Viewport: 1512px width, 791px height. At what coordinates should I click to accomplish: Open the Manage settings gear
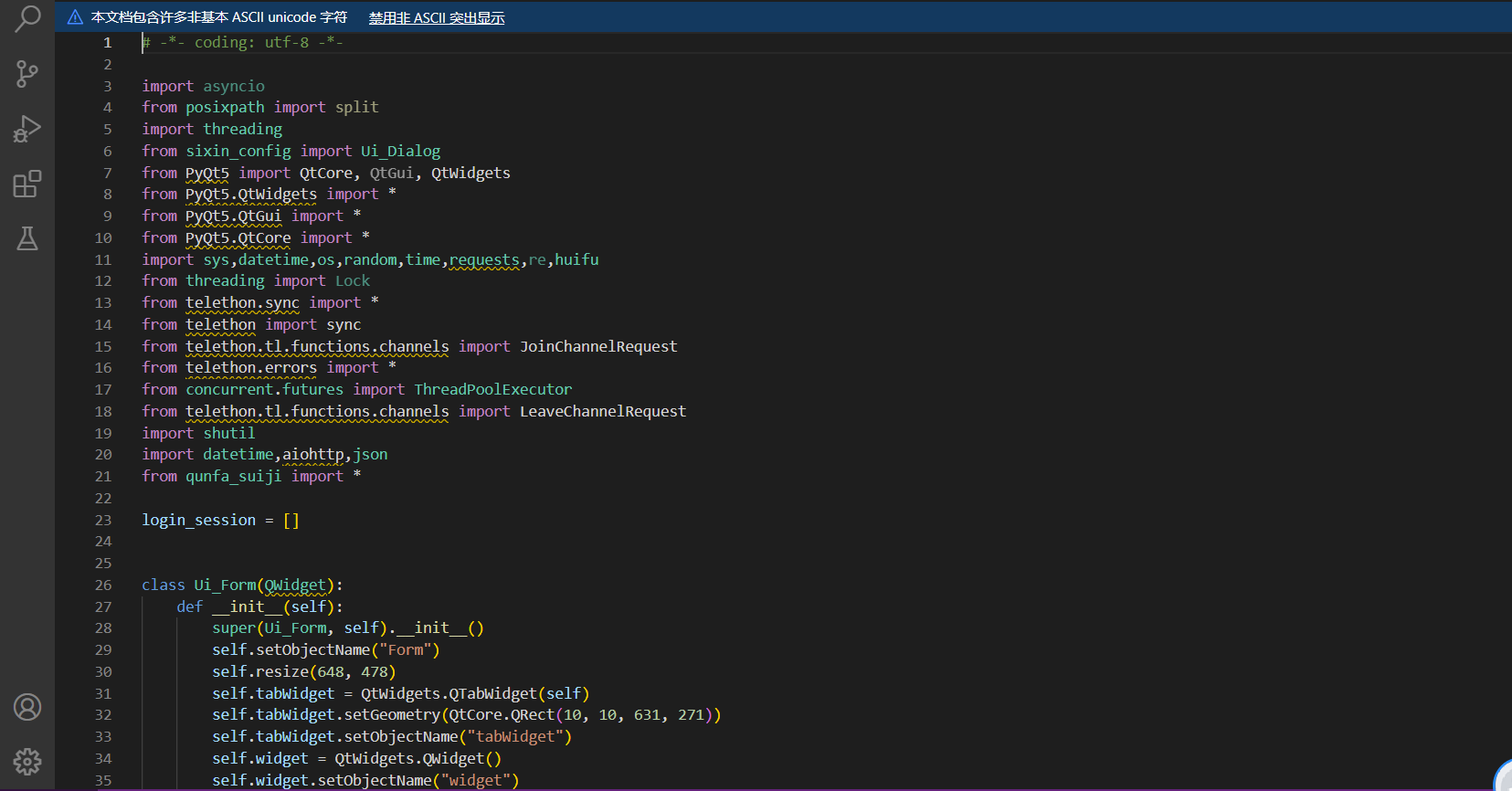click(27, 762)
